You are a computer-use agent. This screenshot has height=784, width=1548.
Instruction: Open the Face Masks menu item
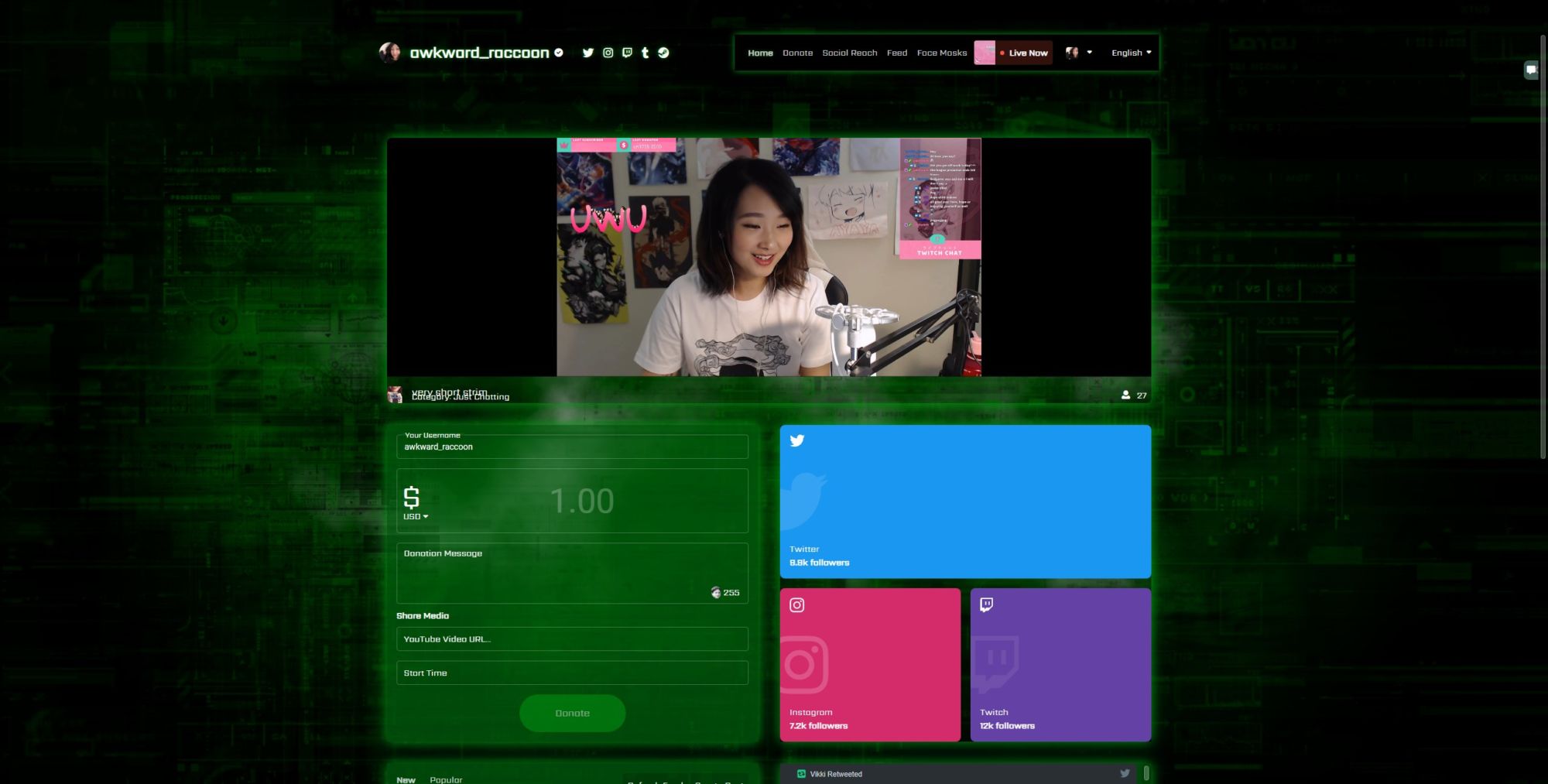(941, 53)
